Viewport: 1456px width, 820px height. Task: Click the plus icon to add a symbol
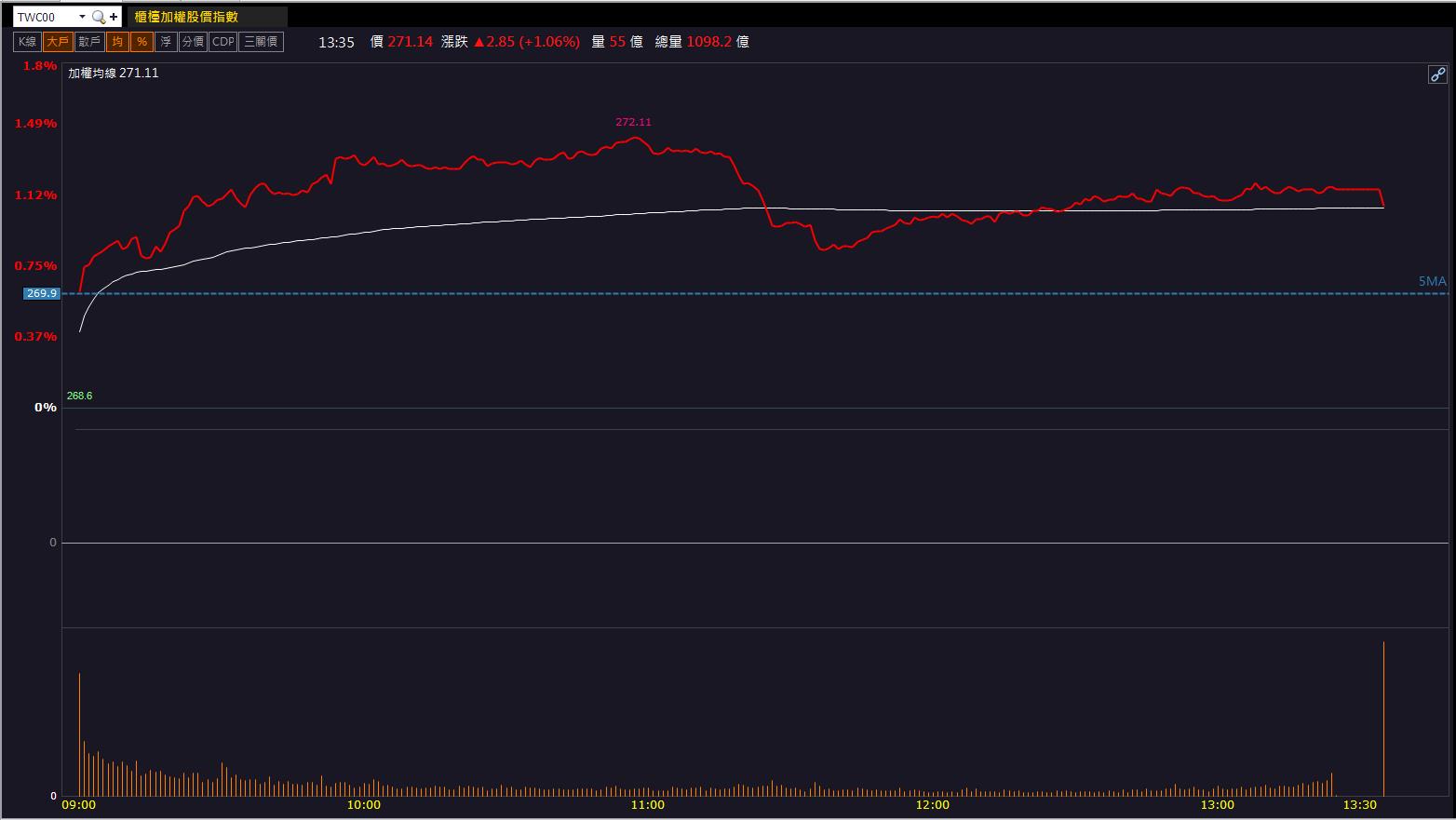113,16
